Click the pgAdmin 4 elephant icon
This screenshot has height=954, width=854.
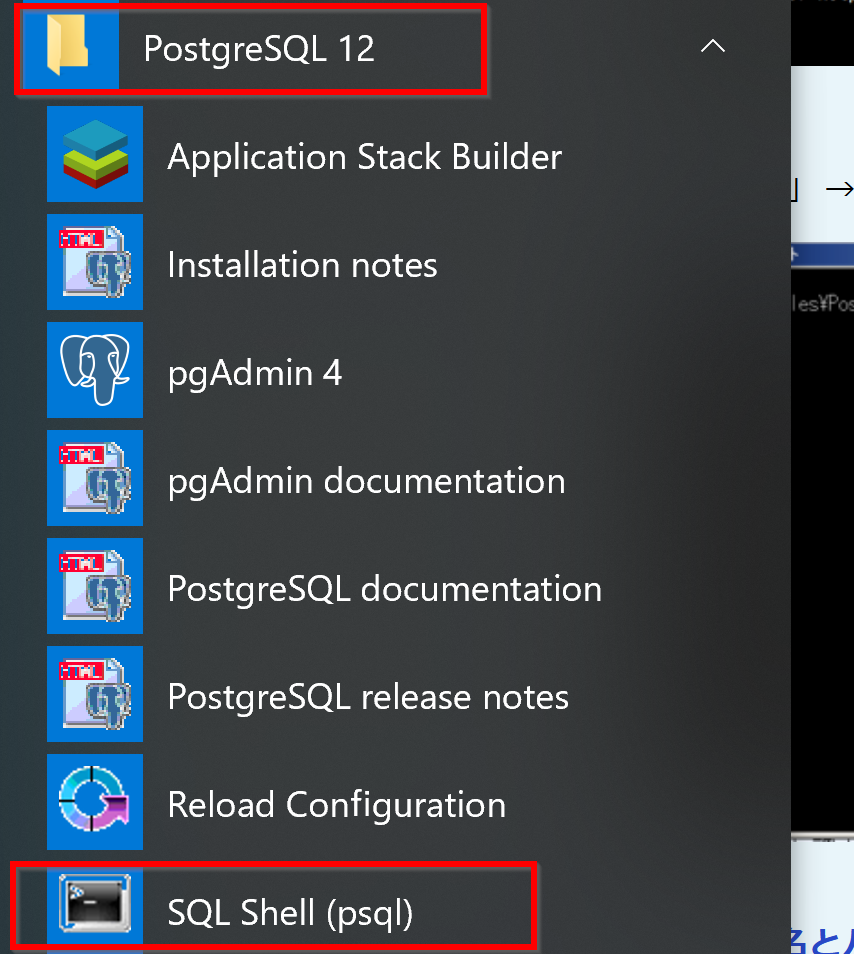pos(95,370)
